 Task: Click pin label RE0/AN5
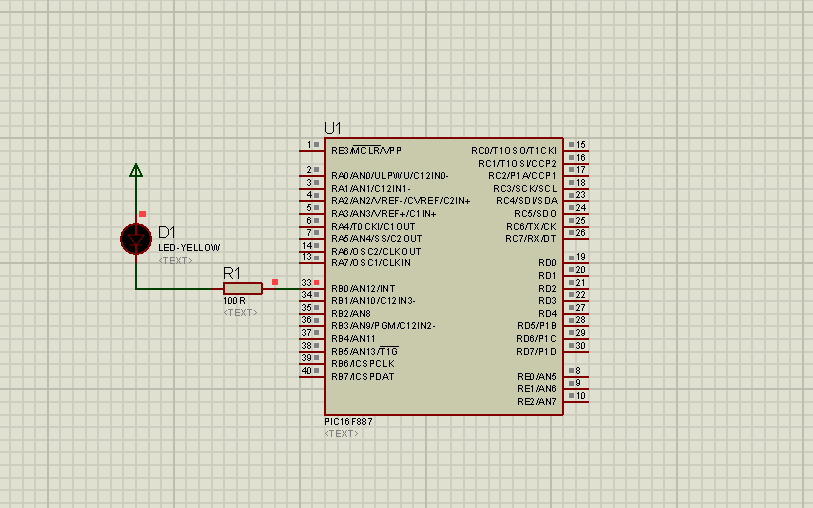point(537,376)
